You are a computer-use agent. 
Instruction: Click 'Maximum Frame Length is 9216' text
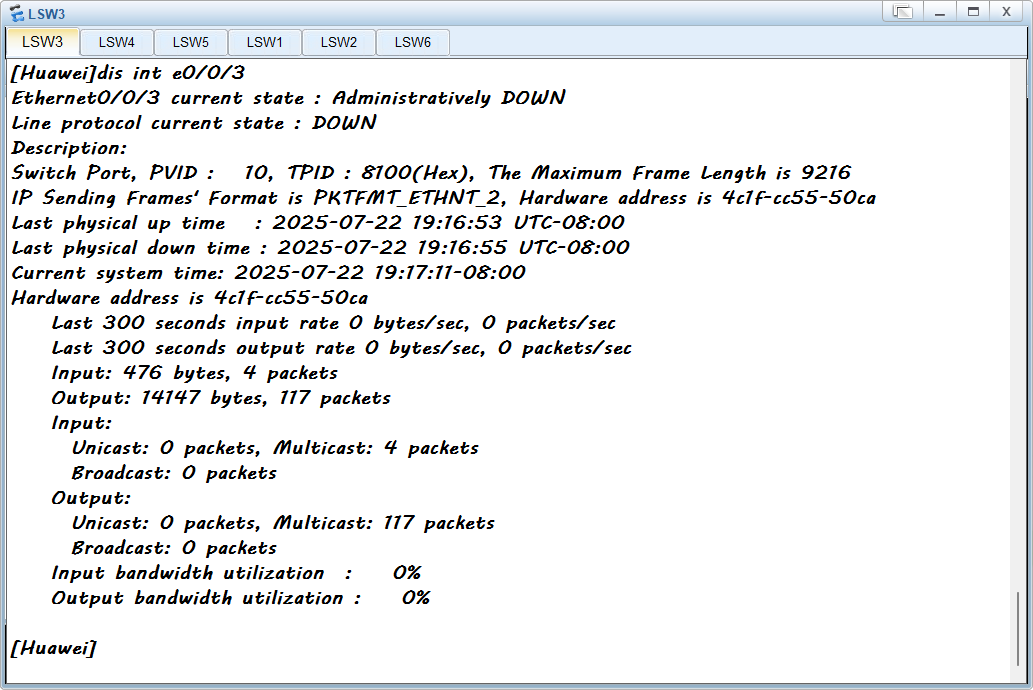point(692,173)
